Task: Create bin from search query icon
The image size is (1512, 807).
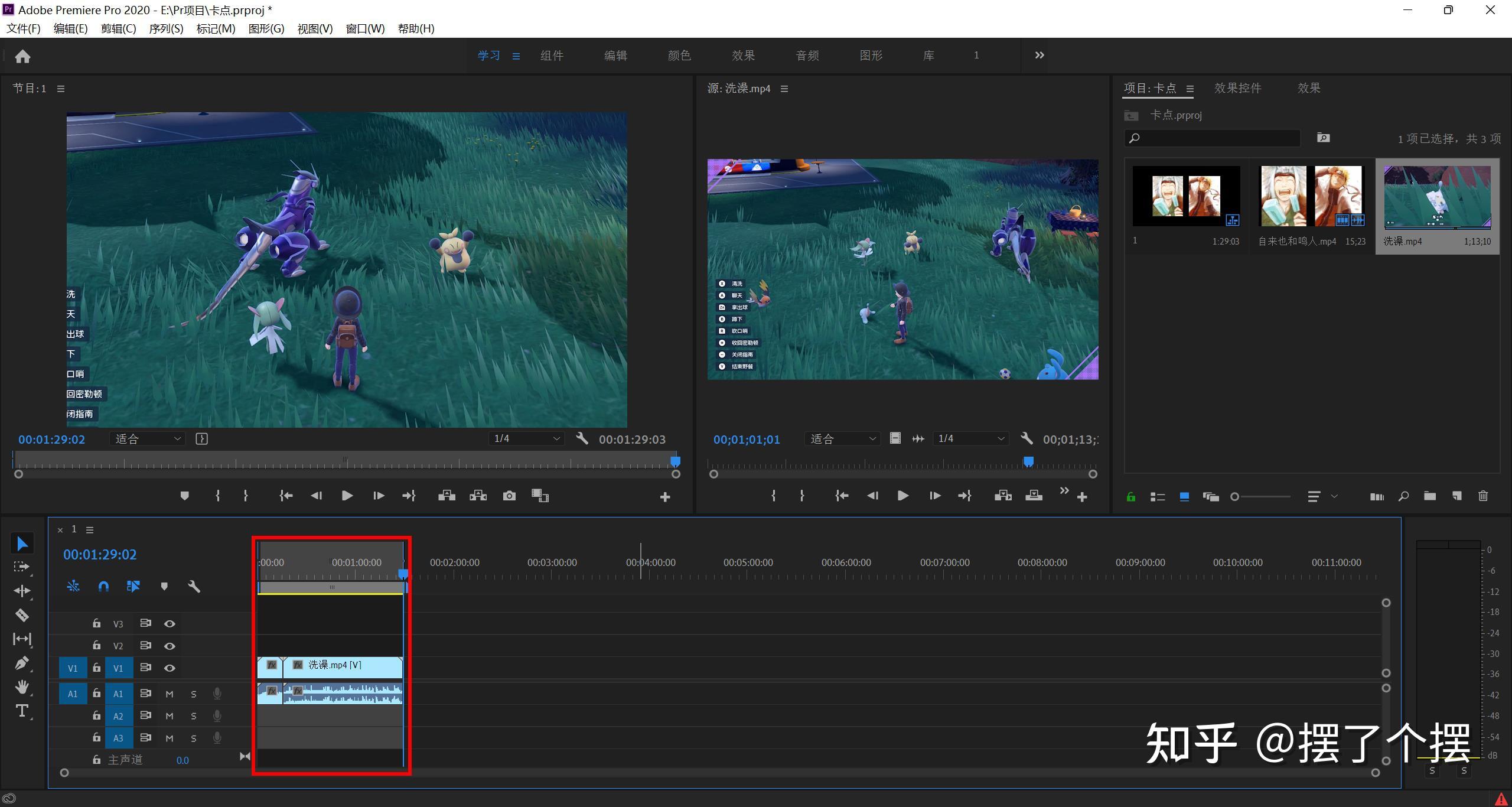Action: (1324, 138)
